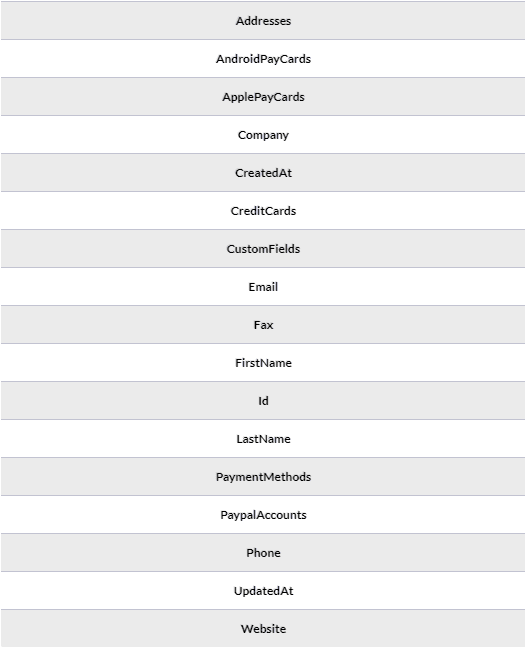Select the ApplePayCards row
The height and width of the screenshot is (647, 525).
click(x=262, y=97)
